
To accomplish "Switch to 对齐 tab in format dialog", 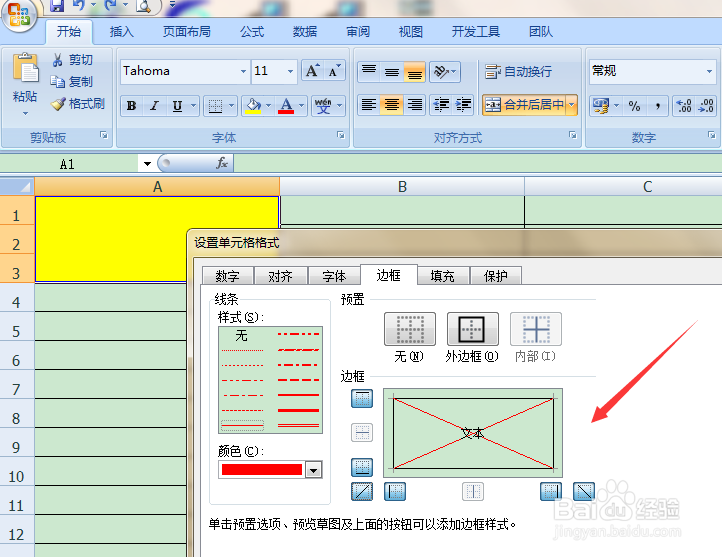I will (x=280, y=276).
